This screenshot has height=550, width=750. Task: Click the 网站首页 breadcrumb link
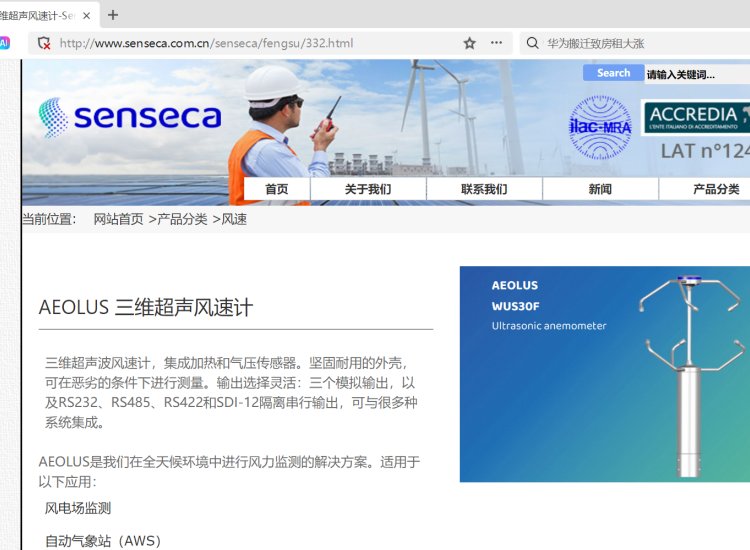(118, 219)
